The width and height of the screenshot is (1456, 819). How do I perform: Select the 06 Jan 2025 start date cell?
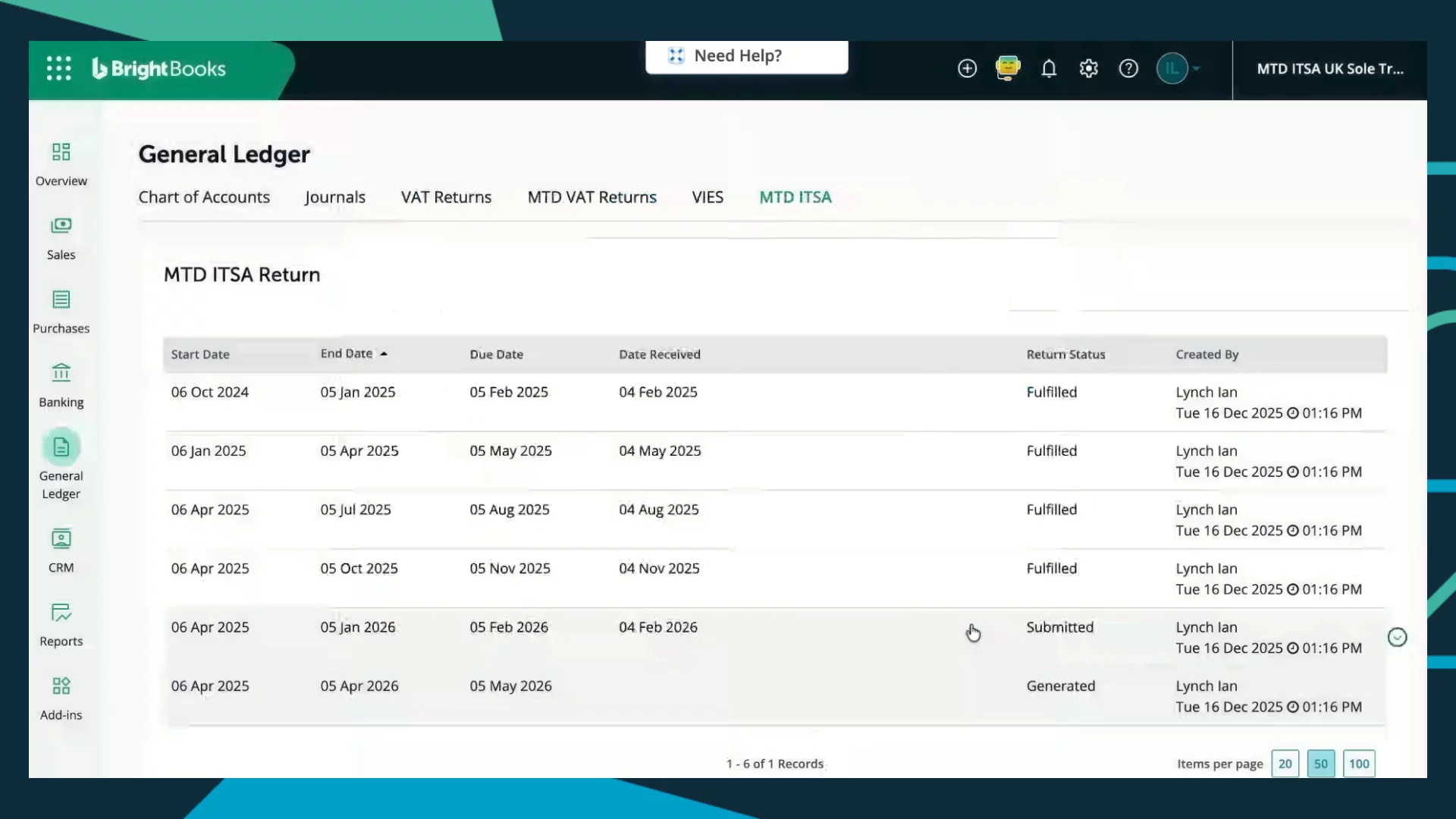(x=209, y=451)
